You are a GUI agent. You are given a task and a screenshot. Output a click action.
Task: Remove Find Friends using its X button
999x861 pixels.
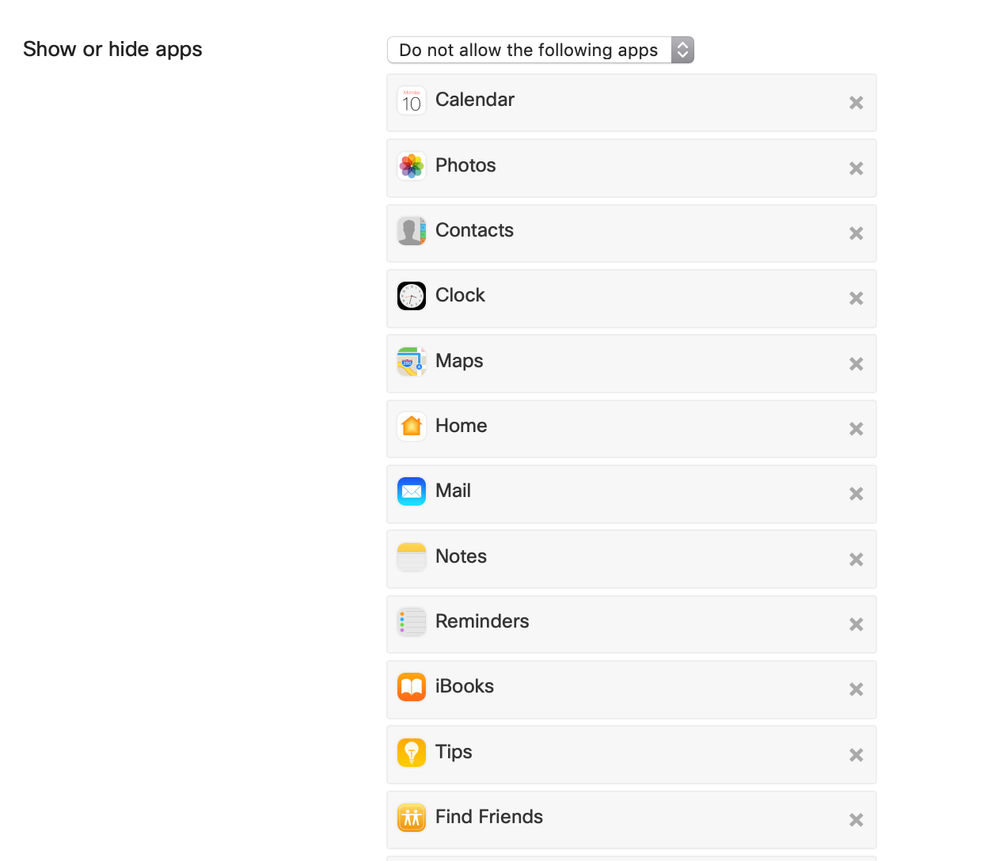coord(856,820)
